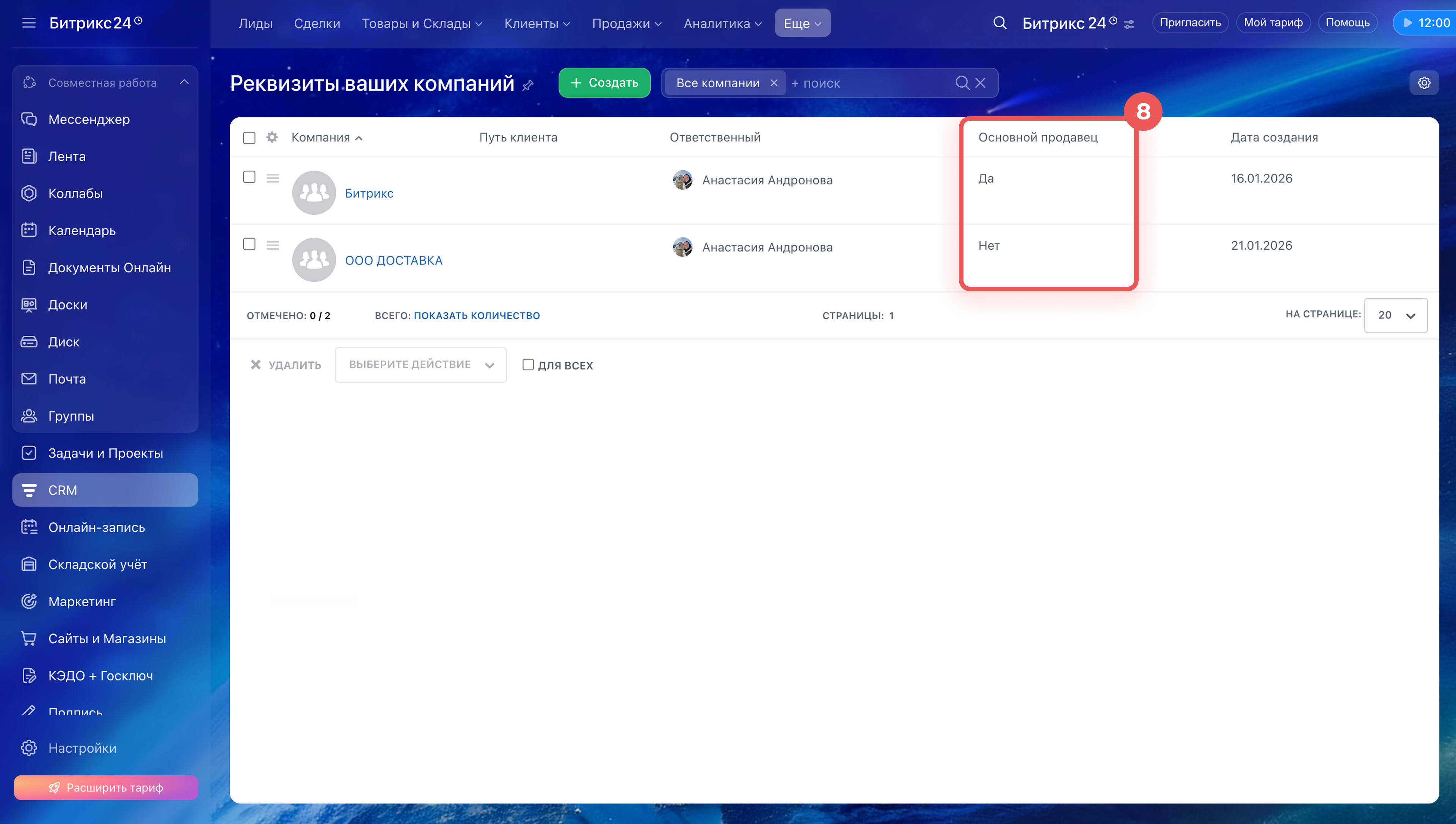Check the select-all checkbox in header
The height and width of the screenshot is (824, 1456).
[x=249, y=138]
